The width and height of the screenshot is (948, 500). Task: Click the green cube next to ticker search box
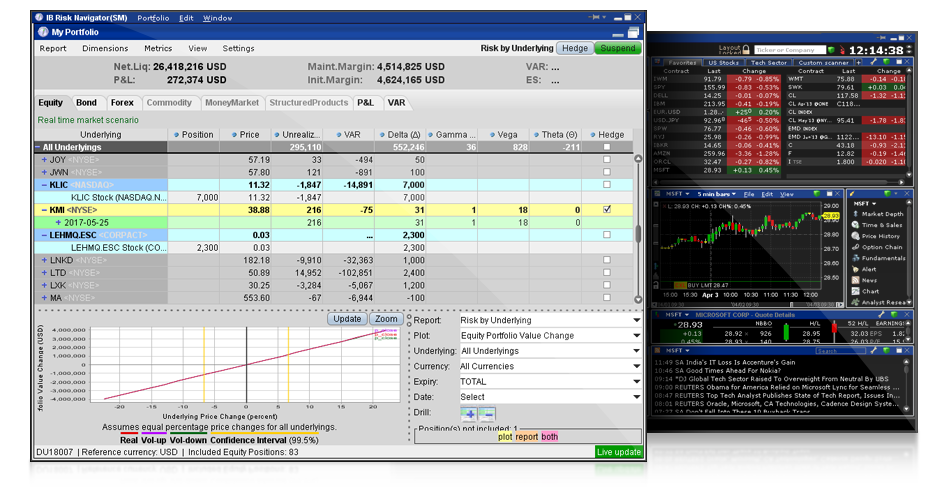[x=831, y=50]
